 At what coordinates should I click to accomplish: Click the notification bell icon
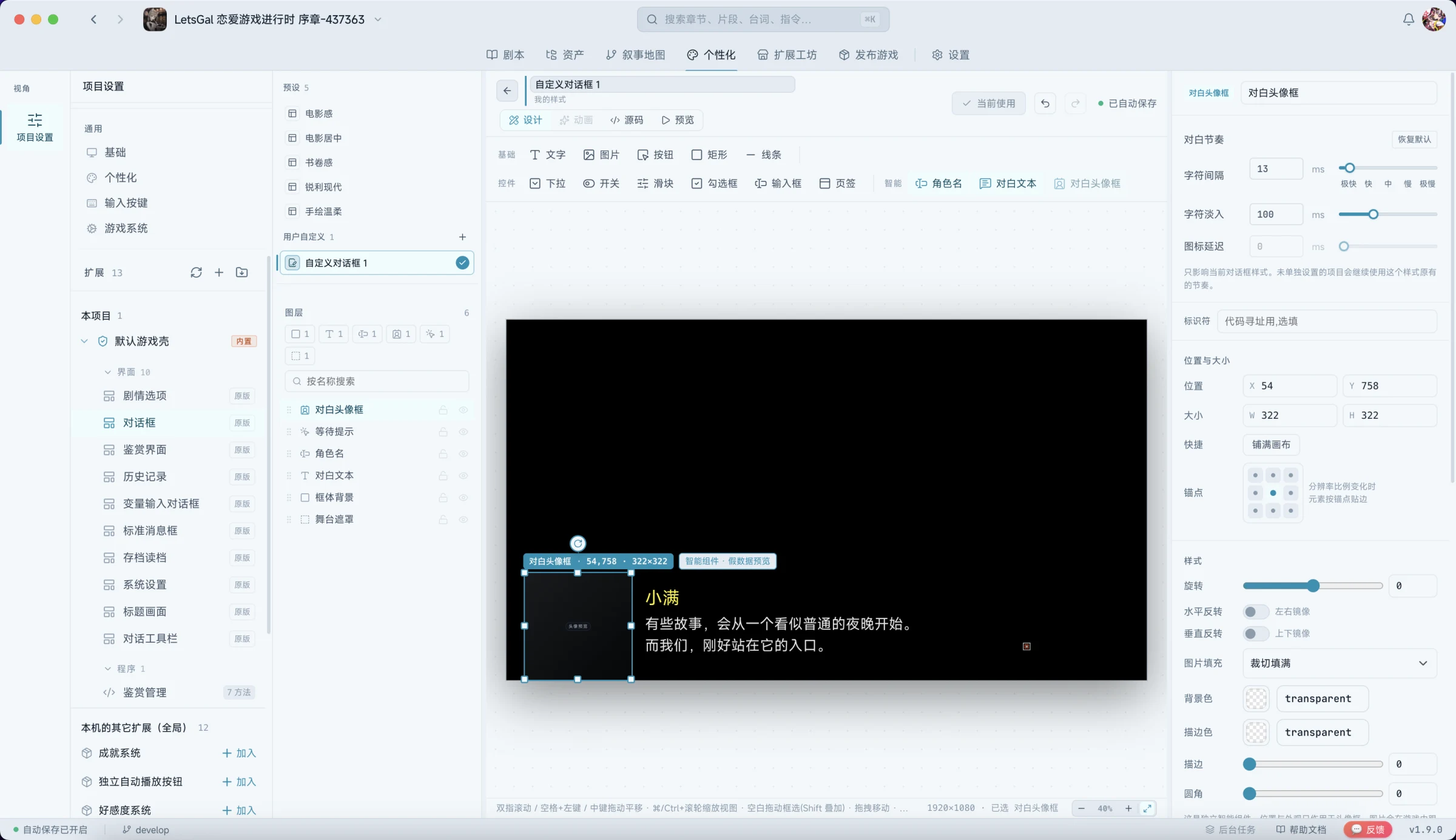click(1408, 19)
